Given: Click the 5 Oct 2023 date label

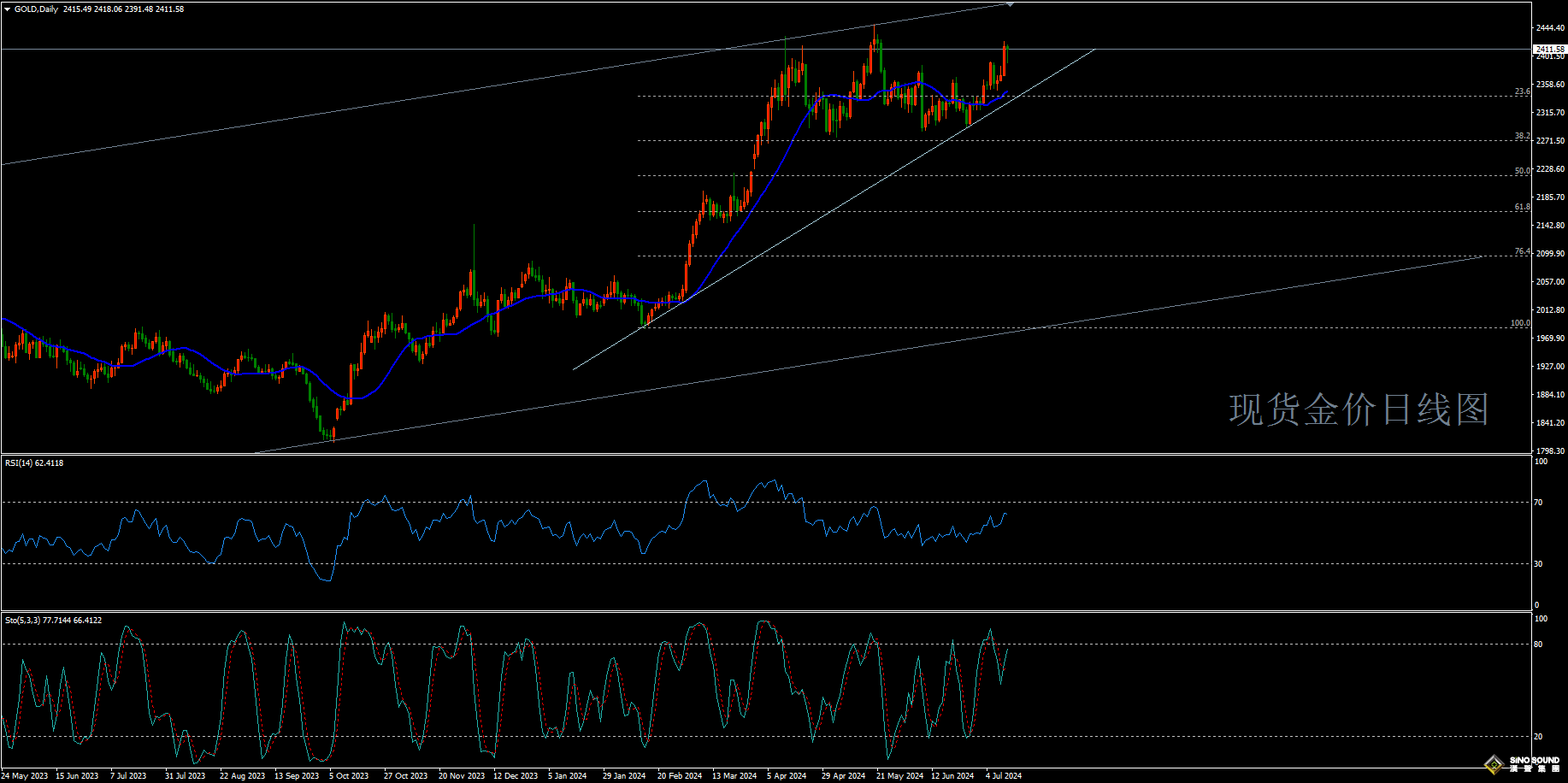Looking at the screenshot, I should [x=349, y=776].
